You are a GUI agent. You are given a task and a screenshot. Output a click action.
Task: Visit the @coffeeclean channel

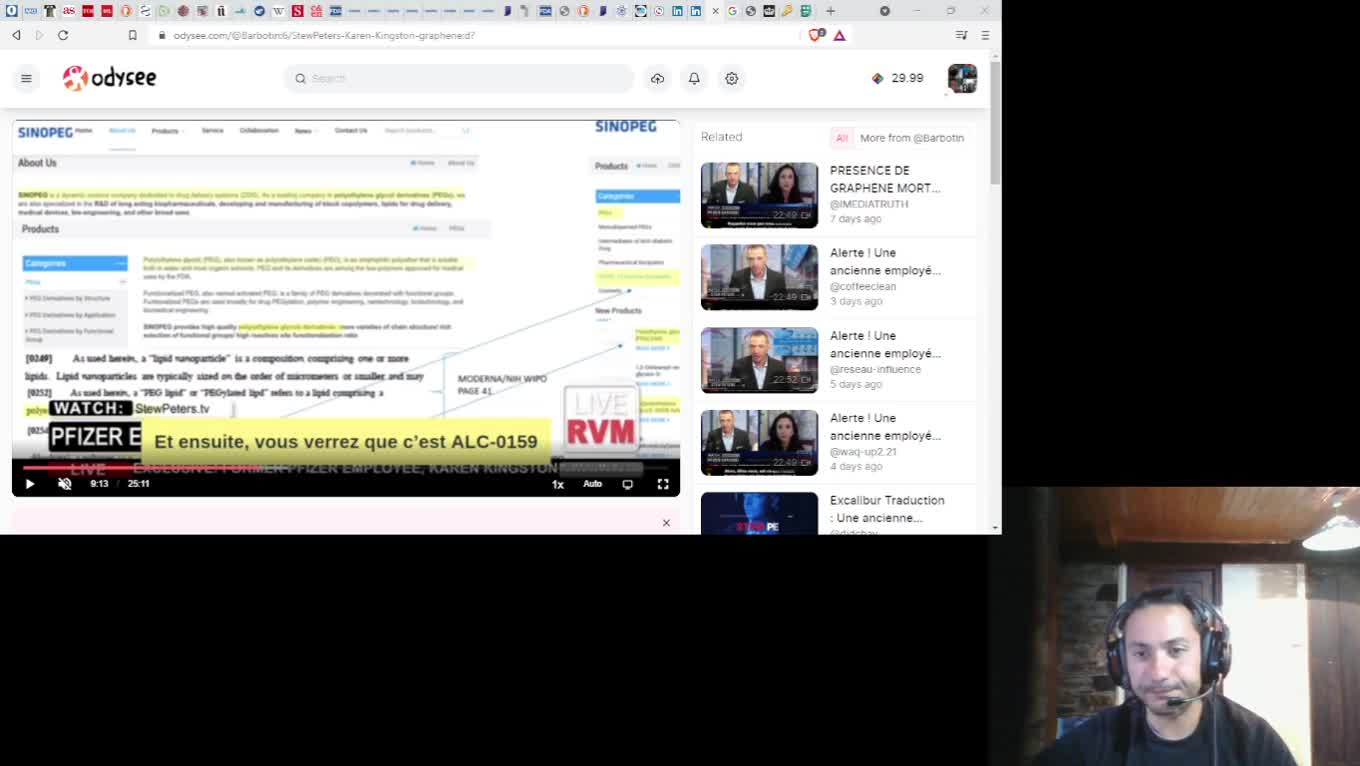coord(863,286)
